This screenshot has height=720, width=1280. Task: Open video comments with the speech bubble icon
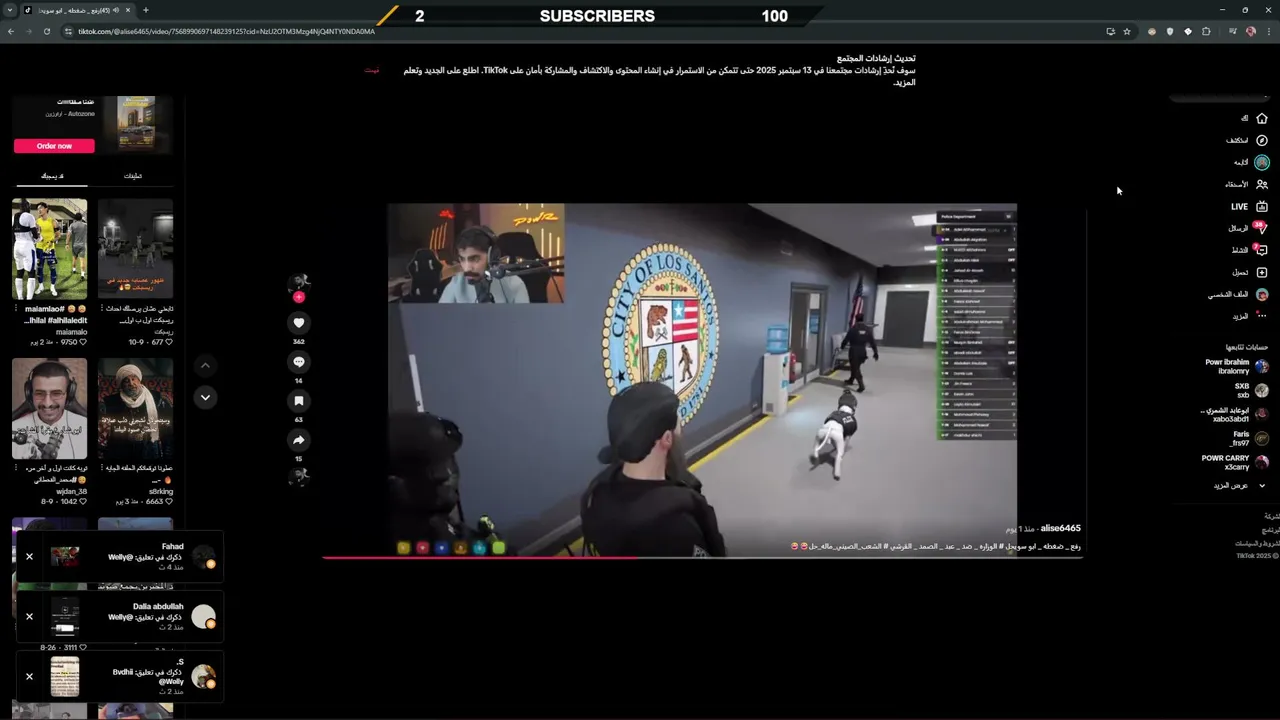coord(298,362)
